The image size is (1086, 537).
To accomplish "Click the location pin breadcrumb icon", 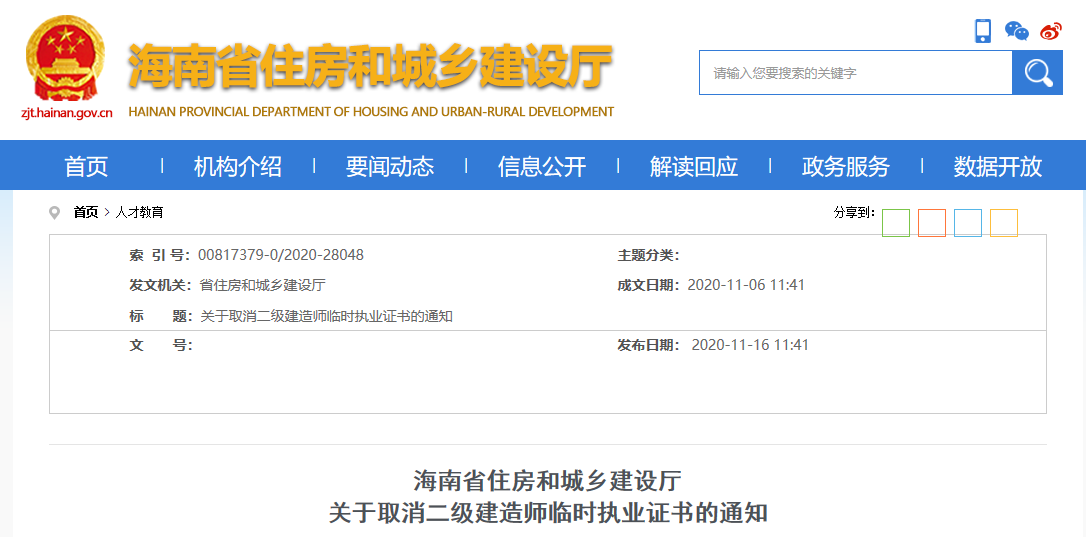I will [55, 212].
